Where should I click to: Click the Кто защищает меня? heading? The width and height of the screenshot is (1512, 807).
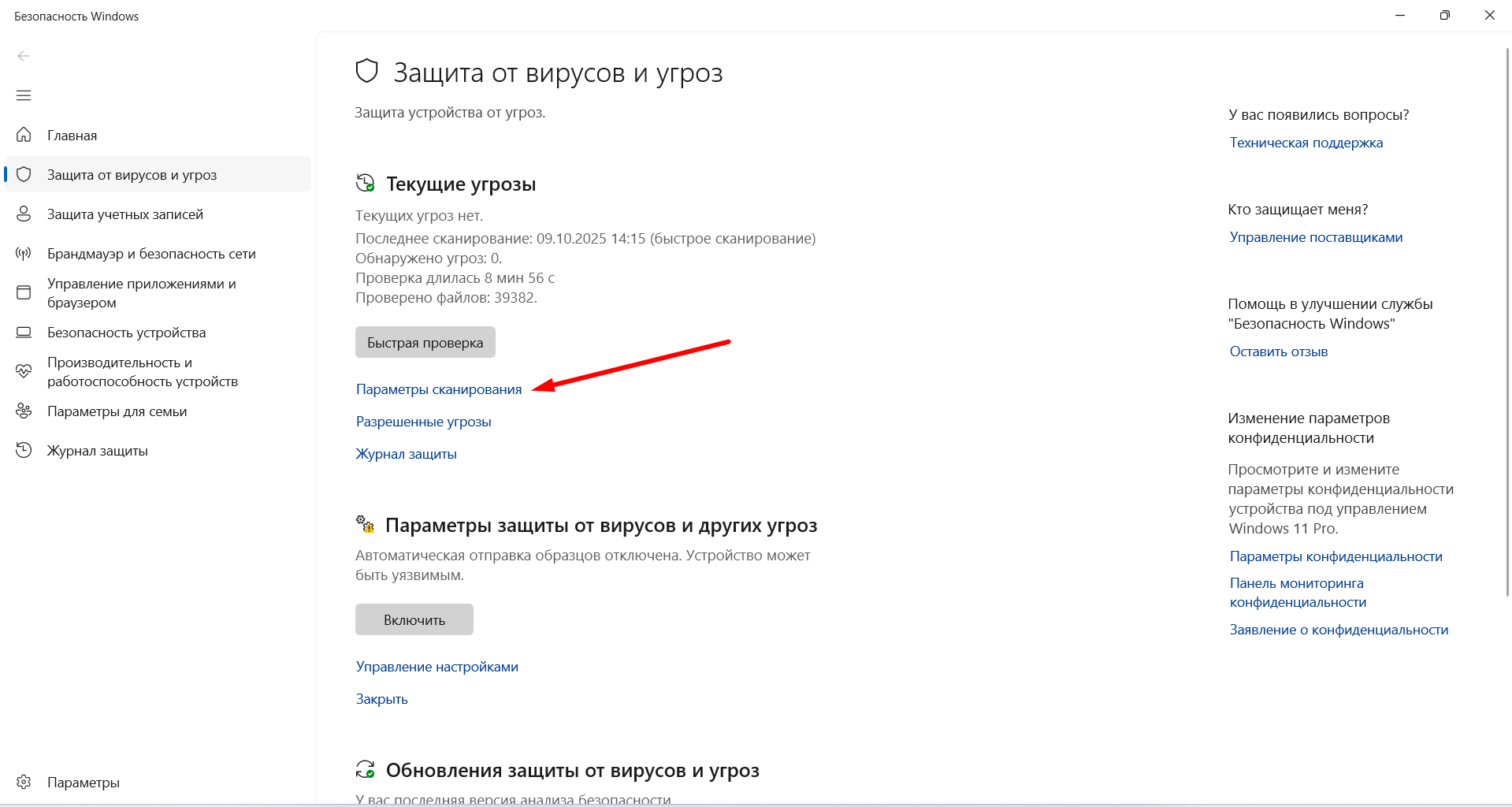pyautogui.click(x=1298, y=209)
